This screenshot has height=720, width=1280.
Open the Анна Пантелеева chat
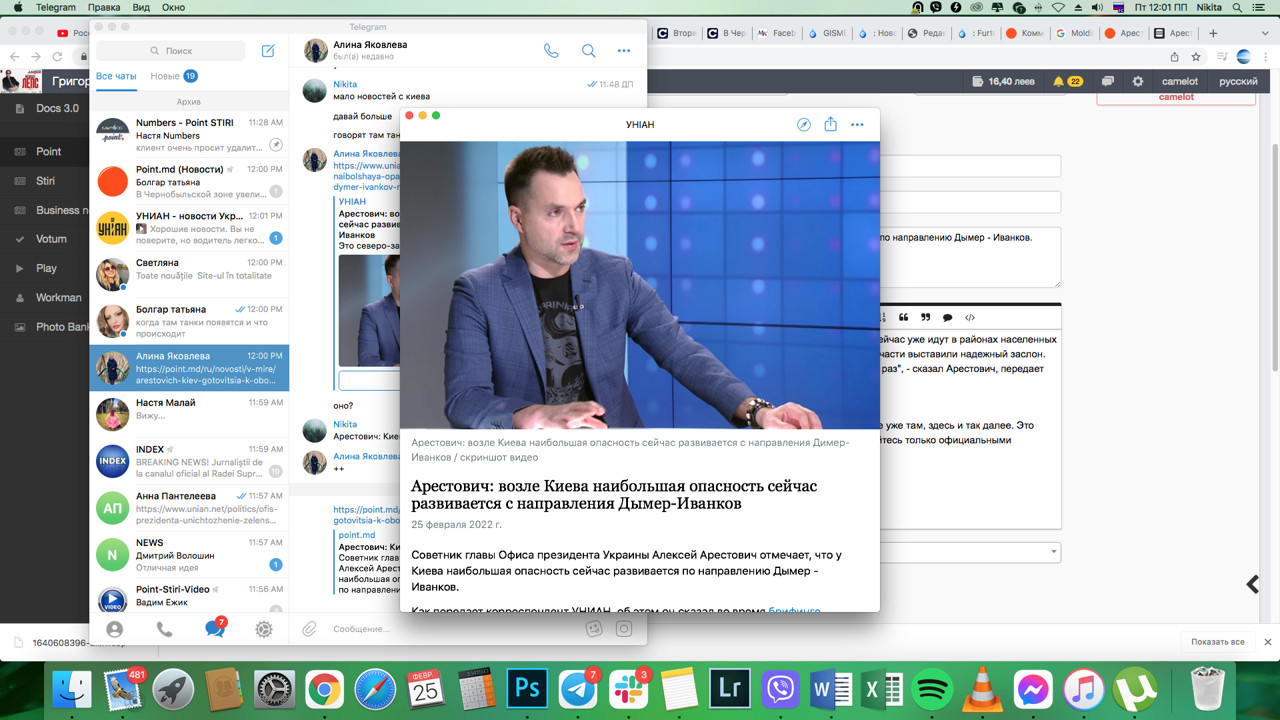coord(189,508)
